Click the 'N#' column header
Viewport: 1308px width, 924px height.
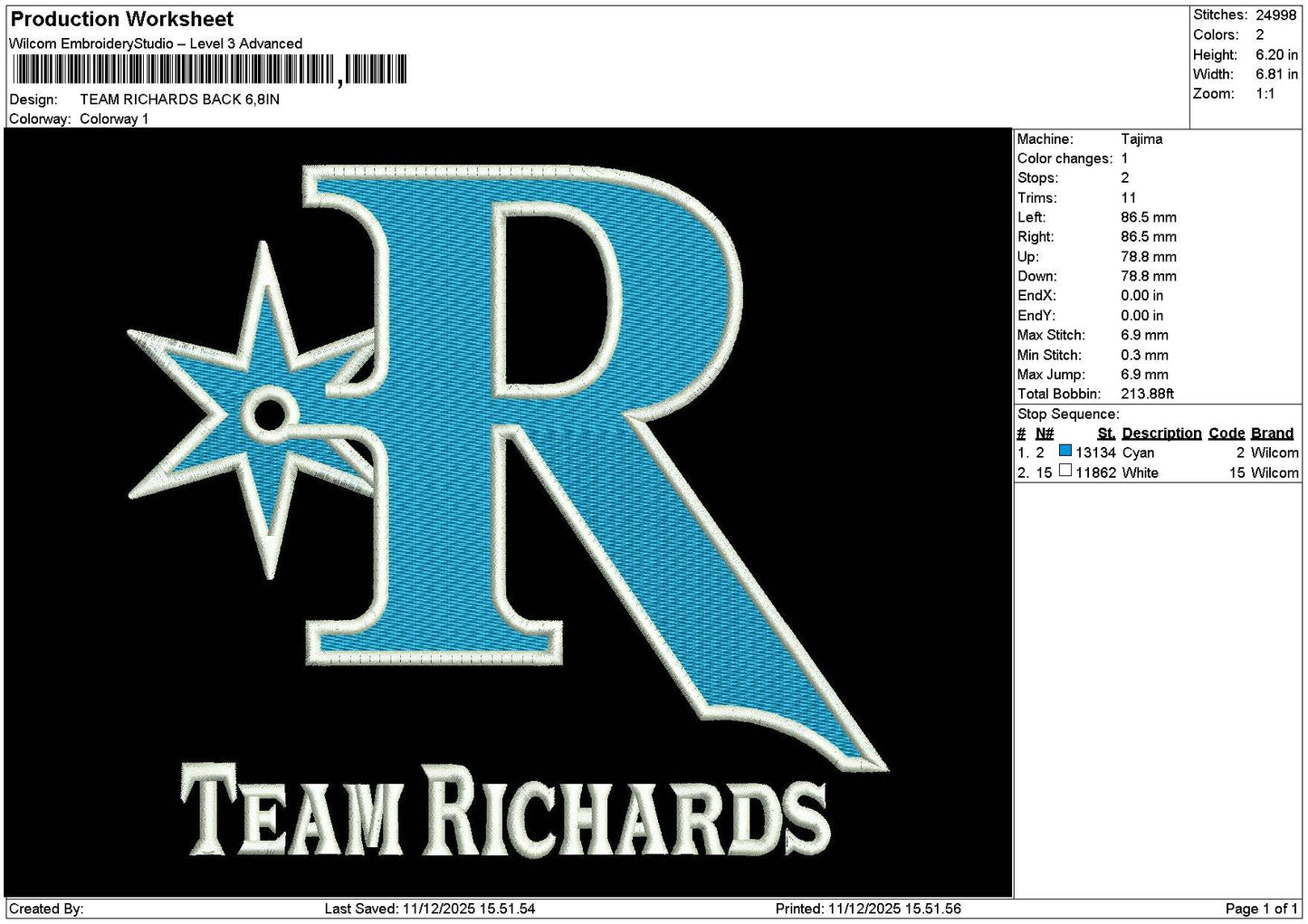click(x=1045, y=433)
